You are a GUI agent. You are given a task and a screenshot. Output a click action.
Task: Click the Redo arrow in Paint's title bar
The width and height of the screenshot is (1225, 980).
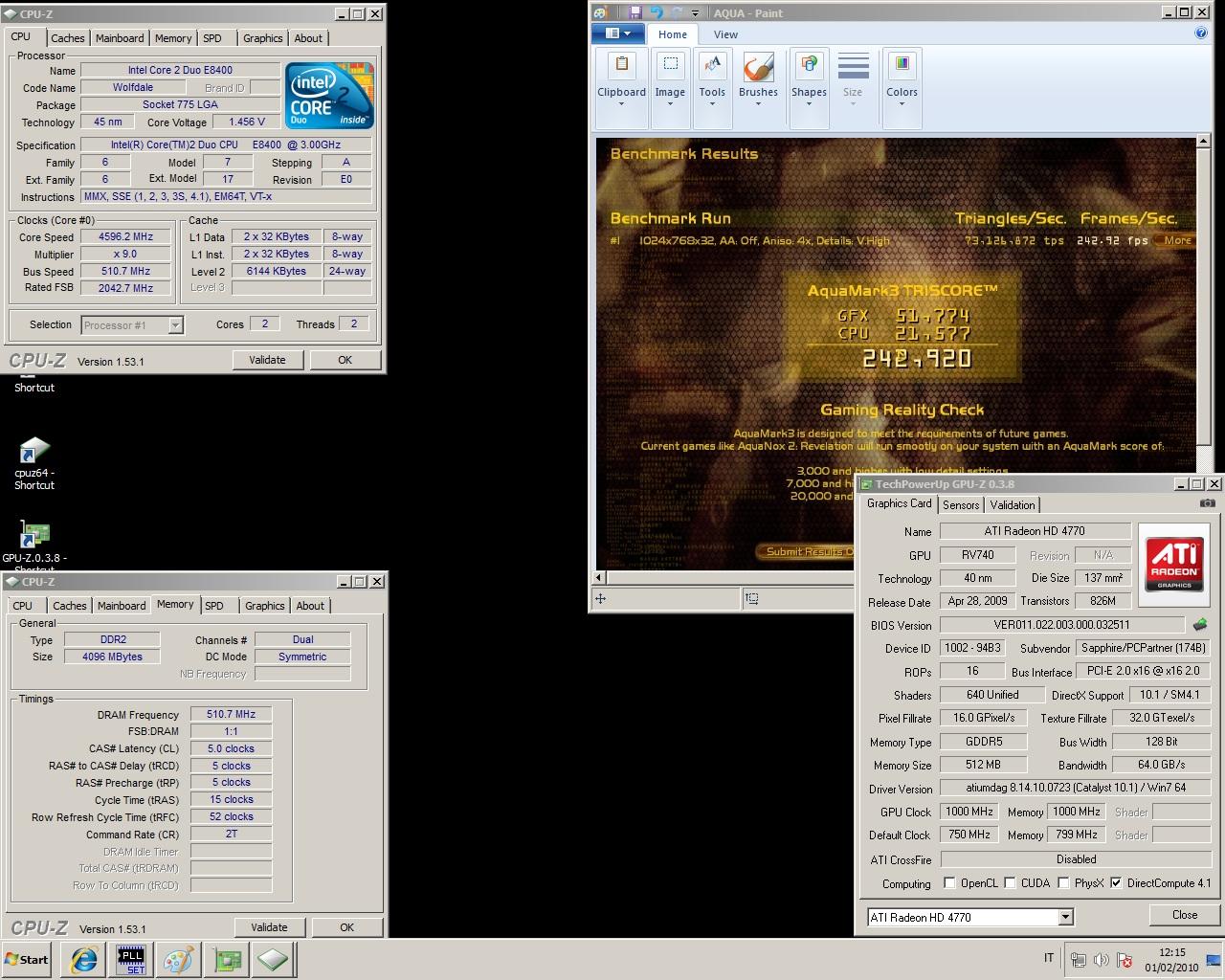(677, 12)
